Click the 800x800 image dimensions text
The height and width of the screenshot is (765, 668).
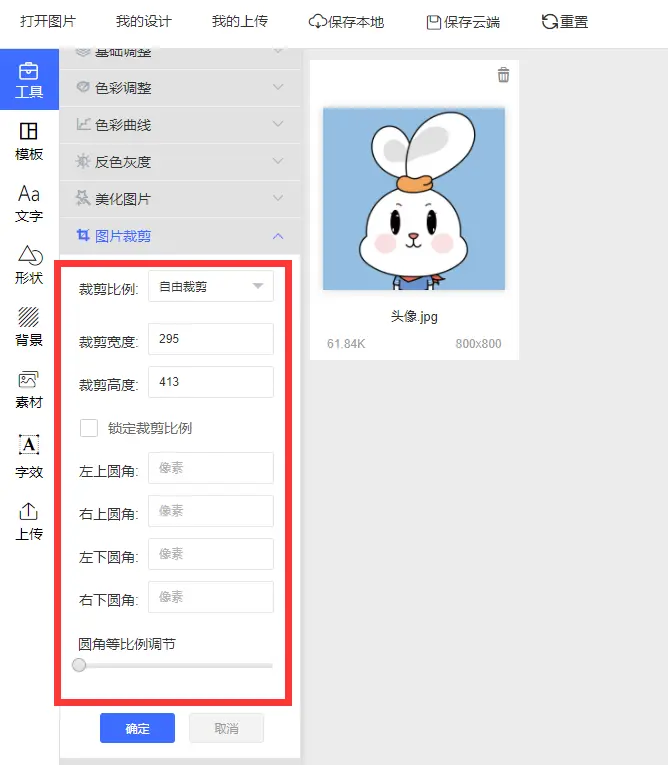[x=478, y=344]
